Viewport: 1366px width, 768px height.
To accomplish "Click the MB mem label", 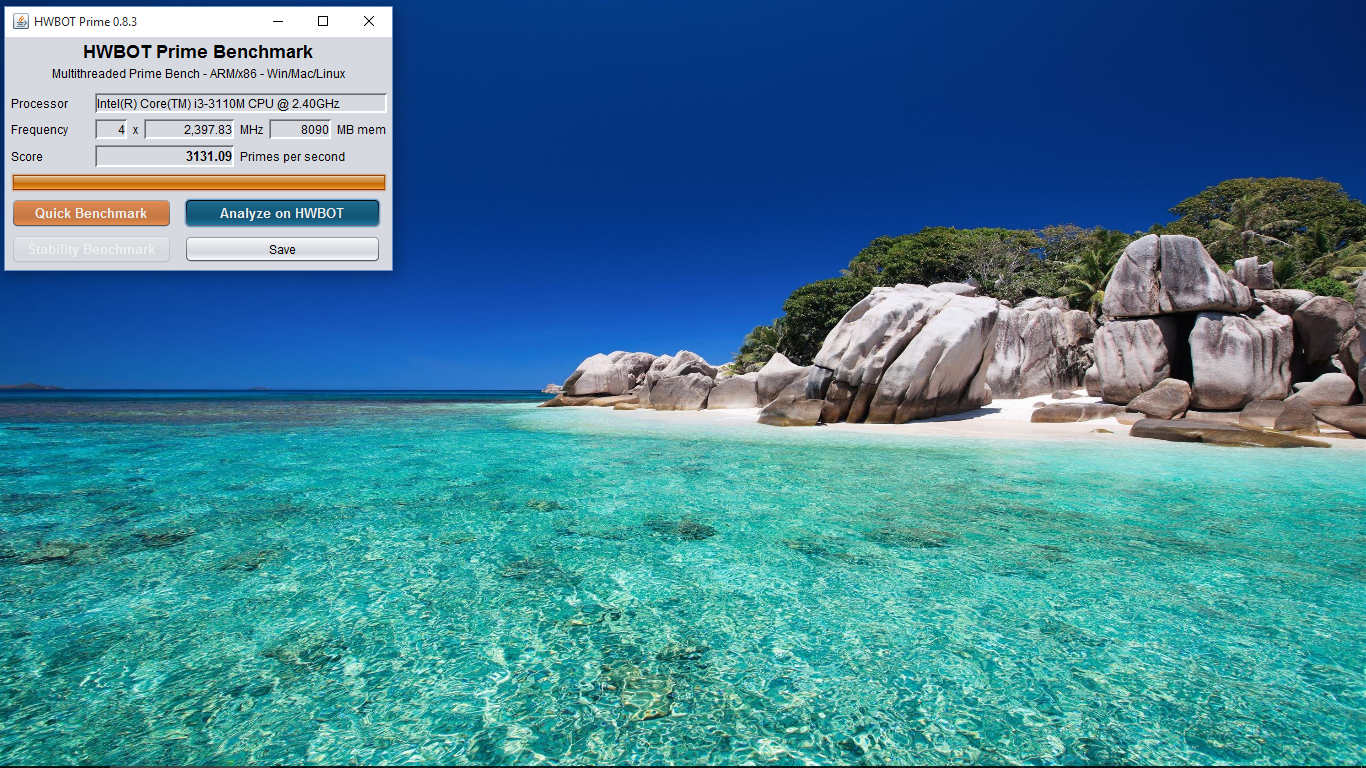I will tap(361, 129).
